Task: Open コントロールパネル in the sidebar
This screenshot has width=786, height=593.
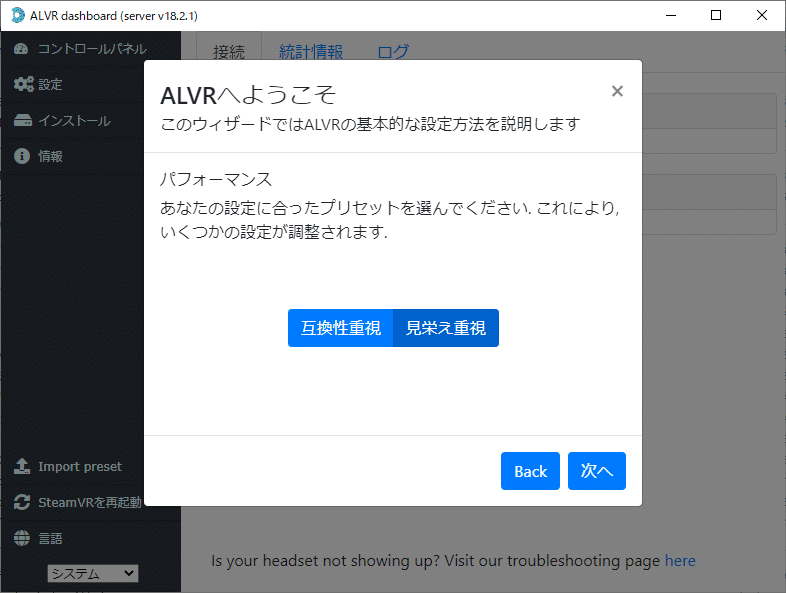Action: coord(91,49)
